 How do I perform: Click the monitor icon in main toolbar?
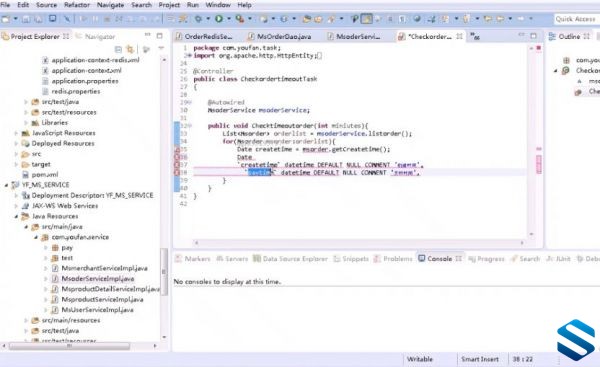(52, 19)
